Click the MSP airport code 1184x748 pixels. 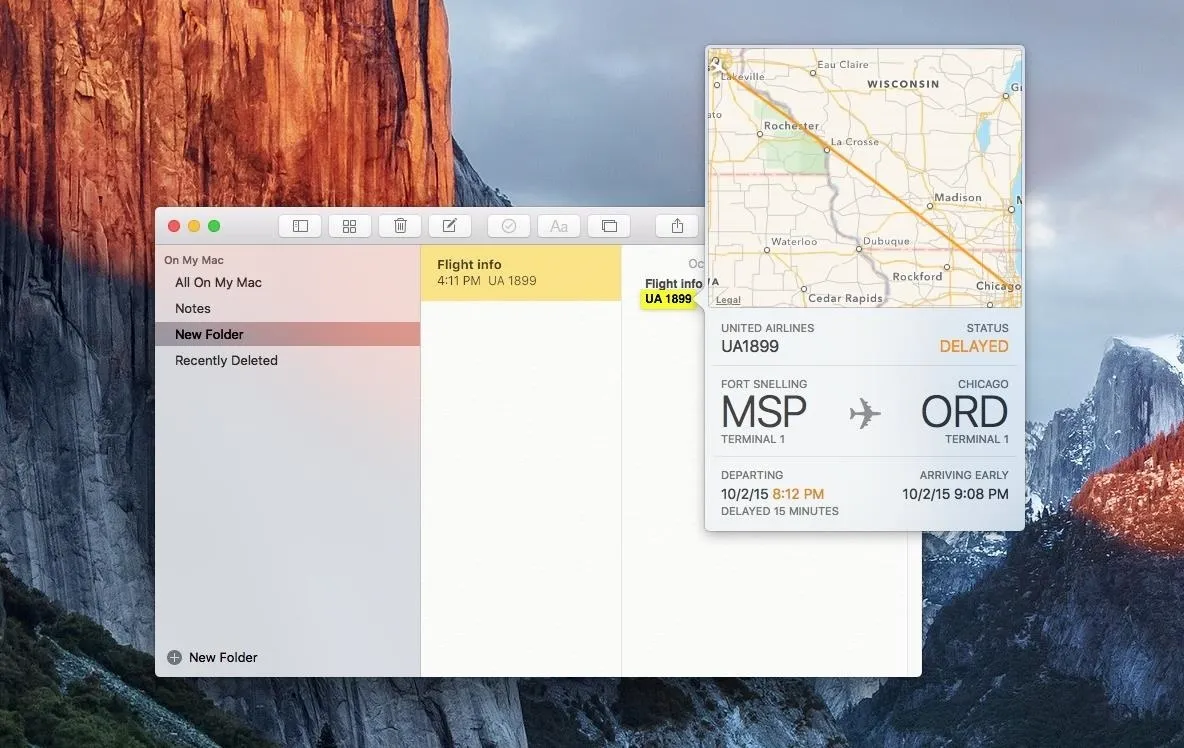point(763,412)
